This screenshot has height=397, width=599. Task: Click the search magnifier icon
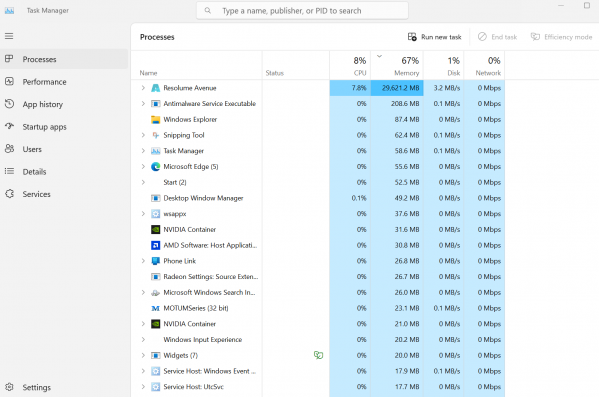207,11
